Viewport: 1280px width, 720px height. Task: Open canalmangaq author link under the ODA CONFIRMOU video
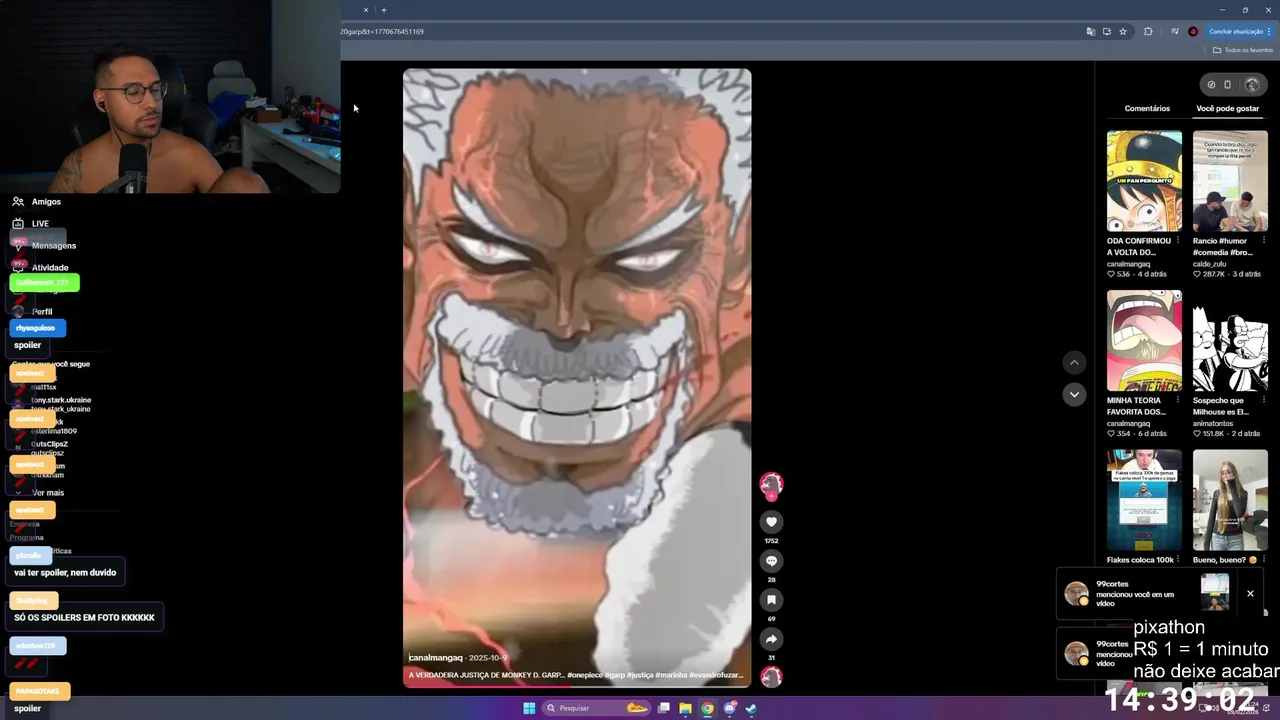tap(1128, 264)
